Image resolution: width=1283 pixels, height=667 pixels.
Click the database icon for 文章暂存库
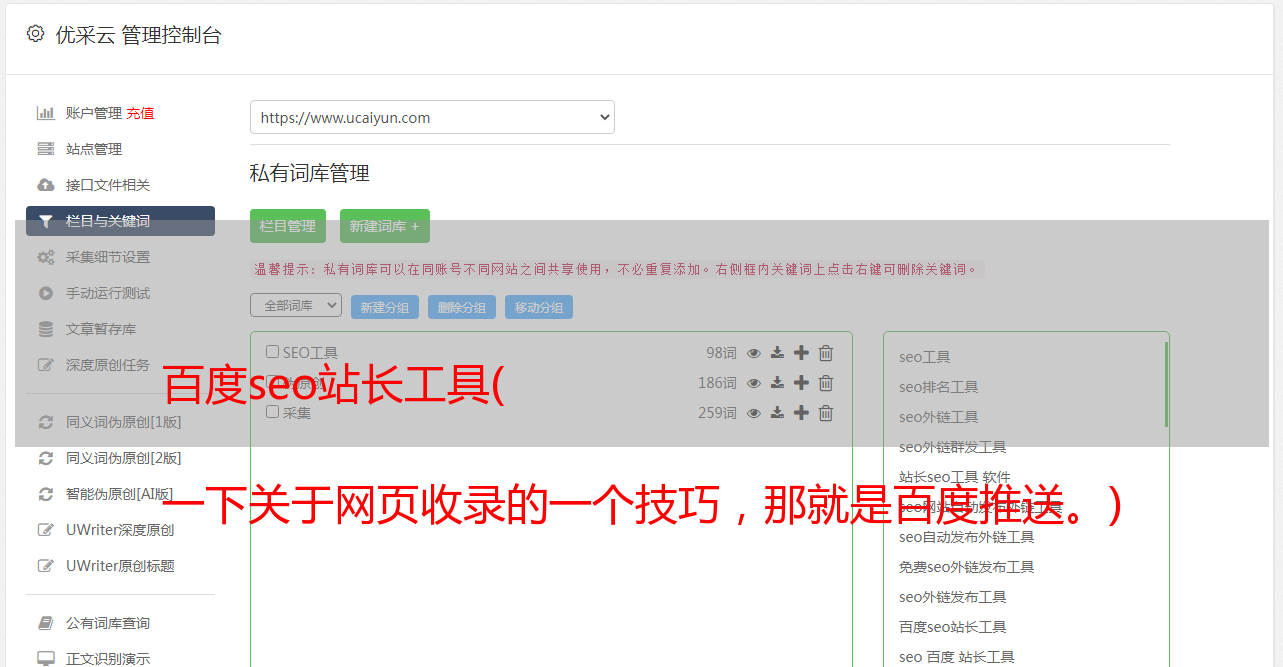point(46,329)
